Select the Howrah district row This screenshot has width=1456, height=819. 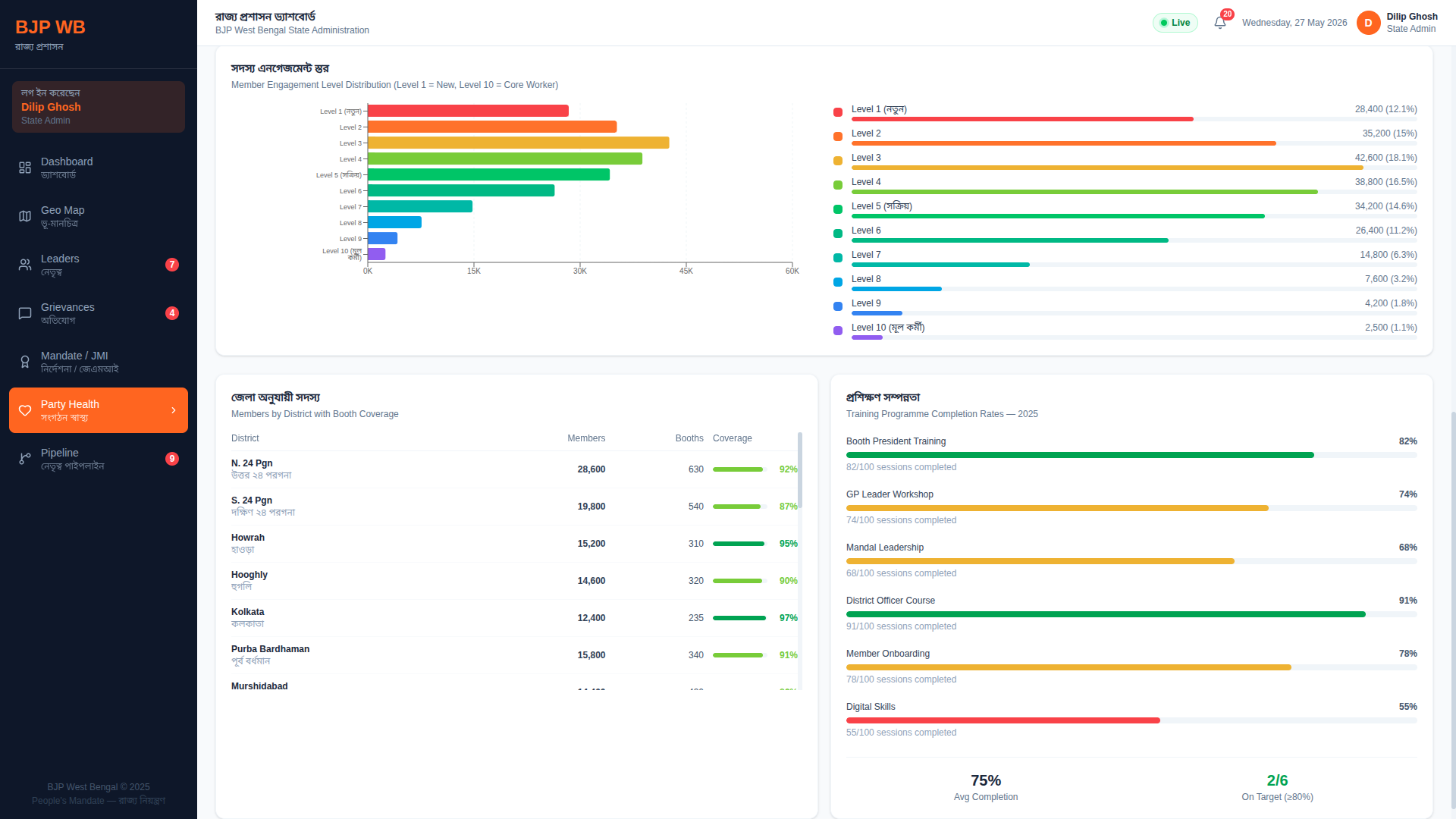514,544
